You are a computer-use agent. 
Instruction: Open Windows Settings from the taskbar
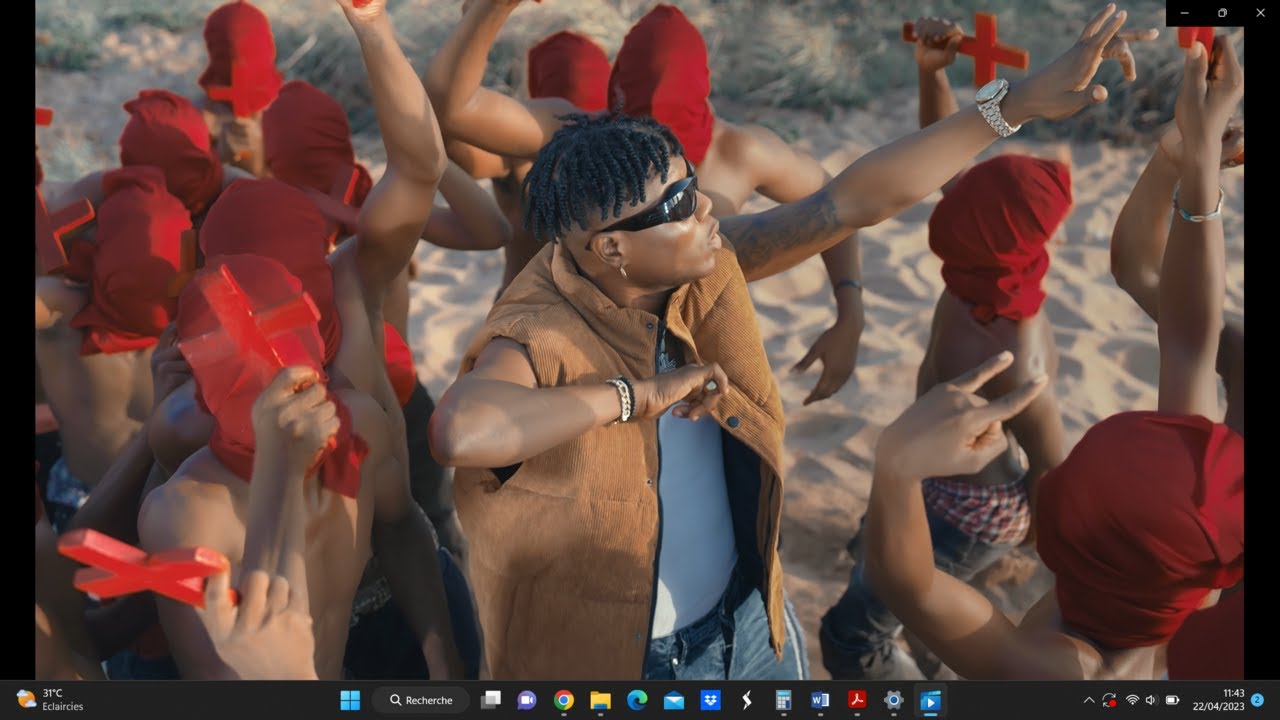[x=894, y=700]
